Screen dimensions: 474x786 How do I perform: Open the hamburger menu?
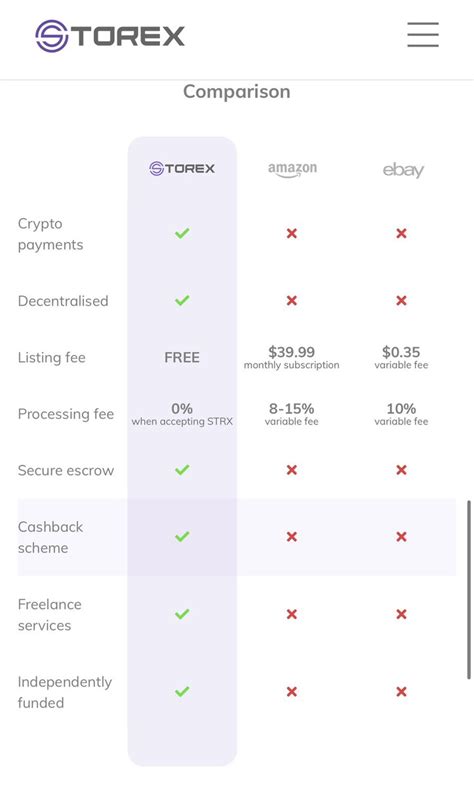pyautogui.click(x=423, y=35)
